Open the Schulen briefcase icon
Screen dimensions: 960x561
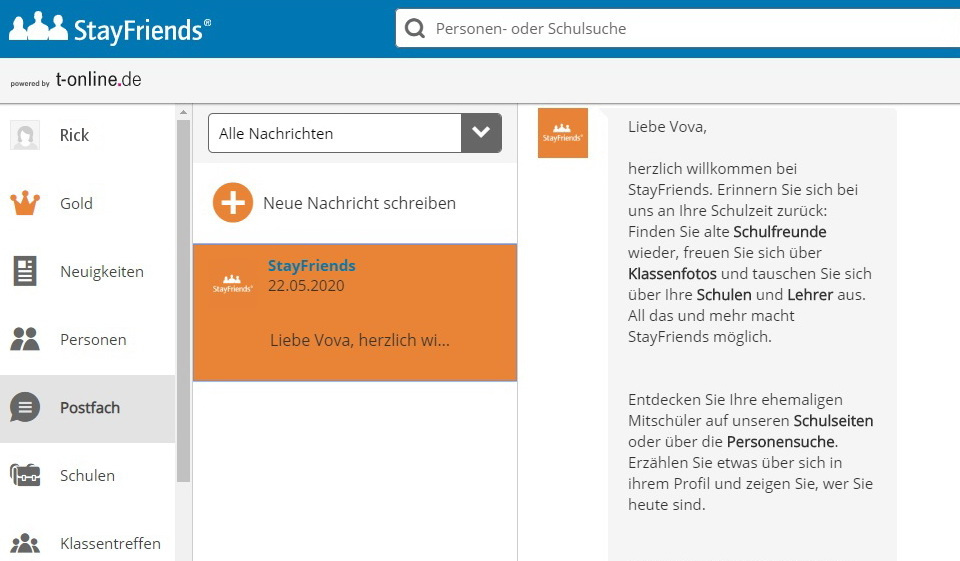(25, 475)
